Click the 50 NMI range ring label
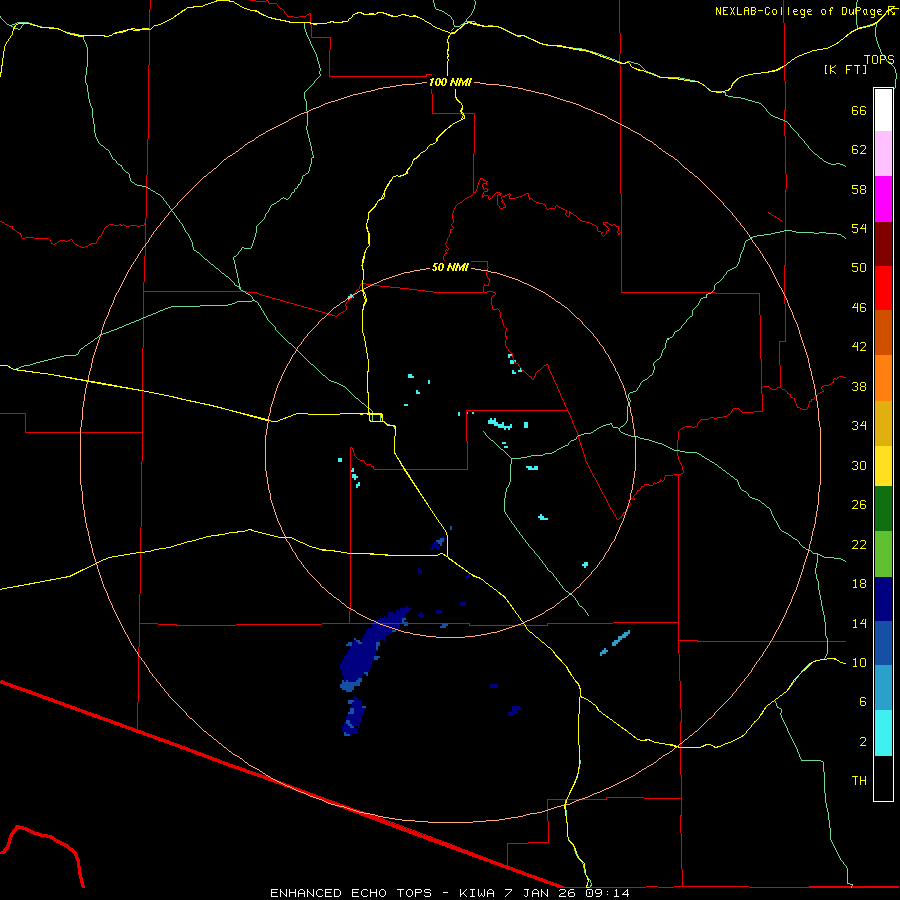900x900 pixels. [450, 267]
